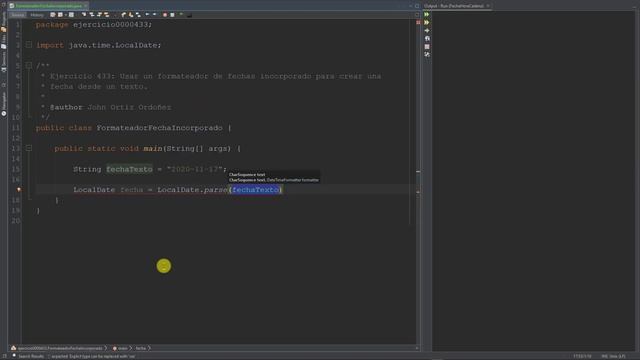Click the line number 20 in gutter

16,221
